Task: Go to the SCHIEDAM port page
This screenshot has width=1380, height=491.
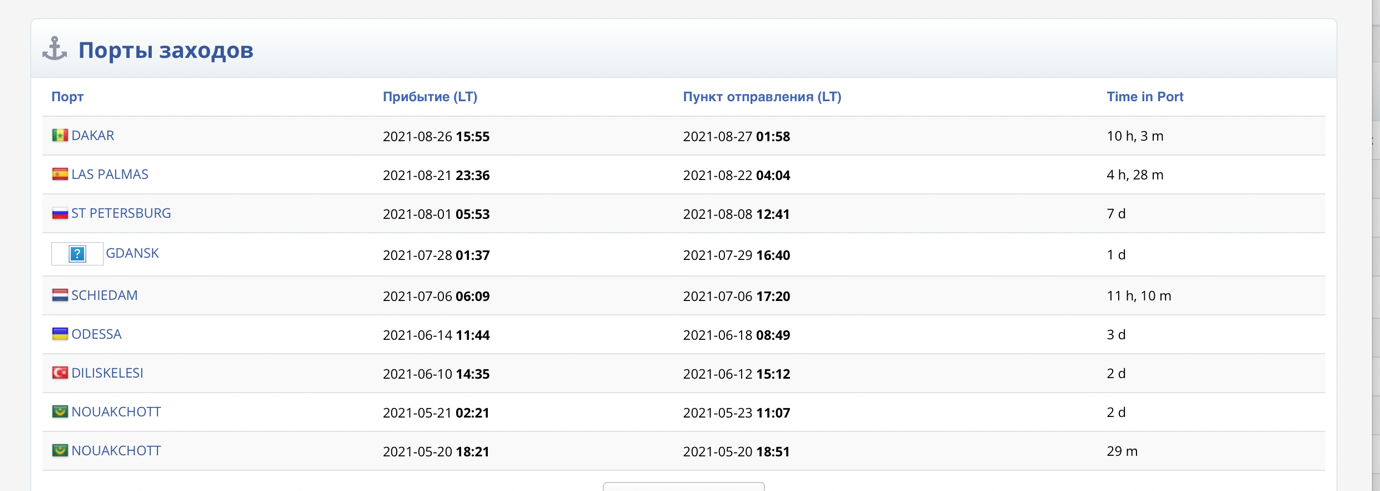Action: (x=104, y=295)
